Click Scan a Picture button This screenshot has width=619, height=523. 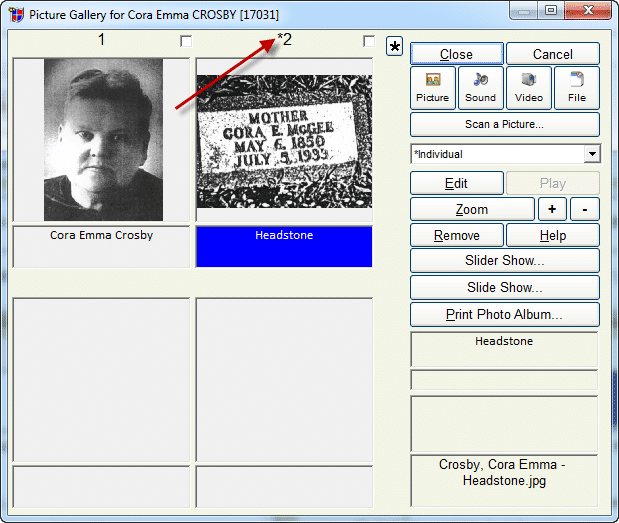click(x=504, y=124)
